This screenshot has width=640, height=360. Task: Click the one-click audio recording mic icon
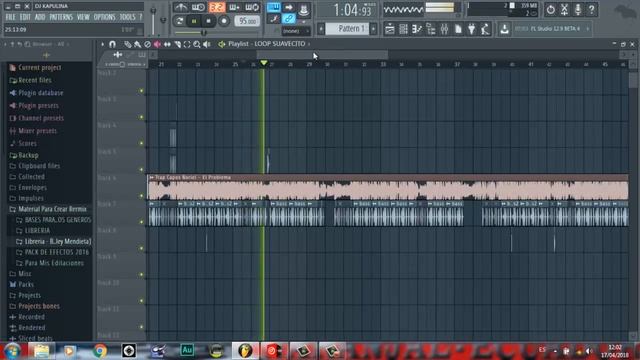(x=578, y=9)
